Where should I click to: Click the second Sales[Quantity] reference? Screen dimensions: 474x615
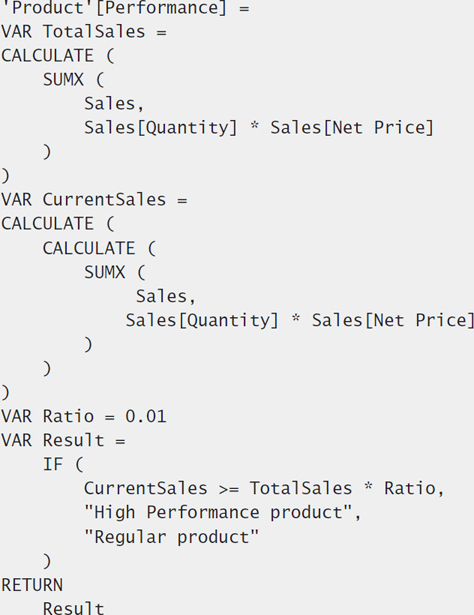pyautogui.click(x=202, y=321)
